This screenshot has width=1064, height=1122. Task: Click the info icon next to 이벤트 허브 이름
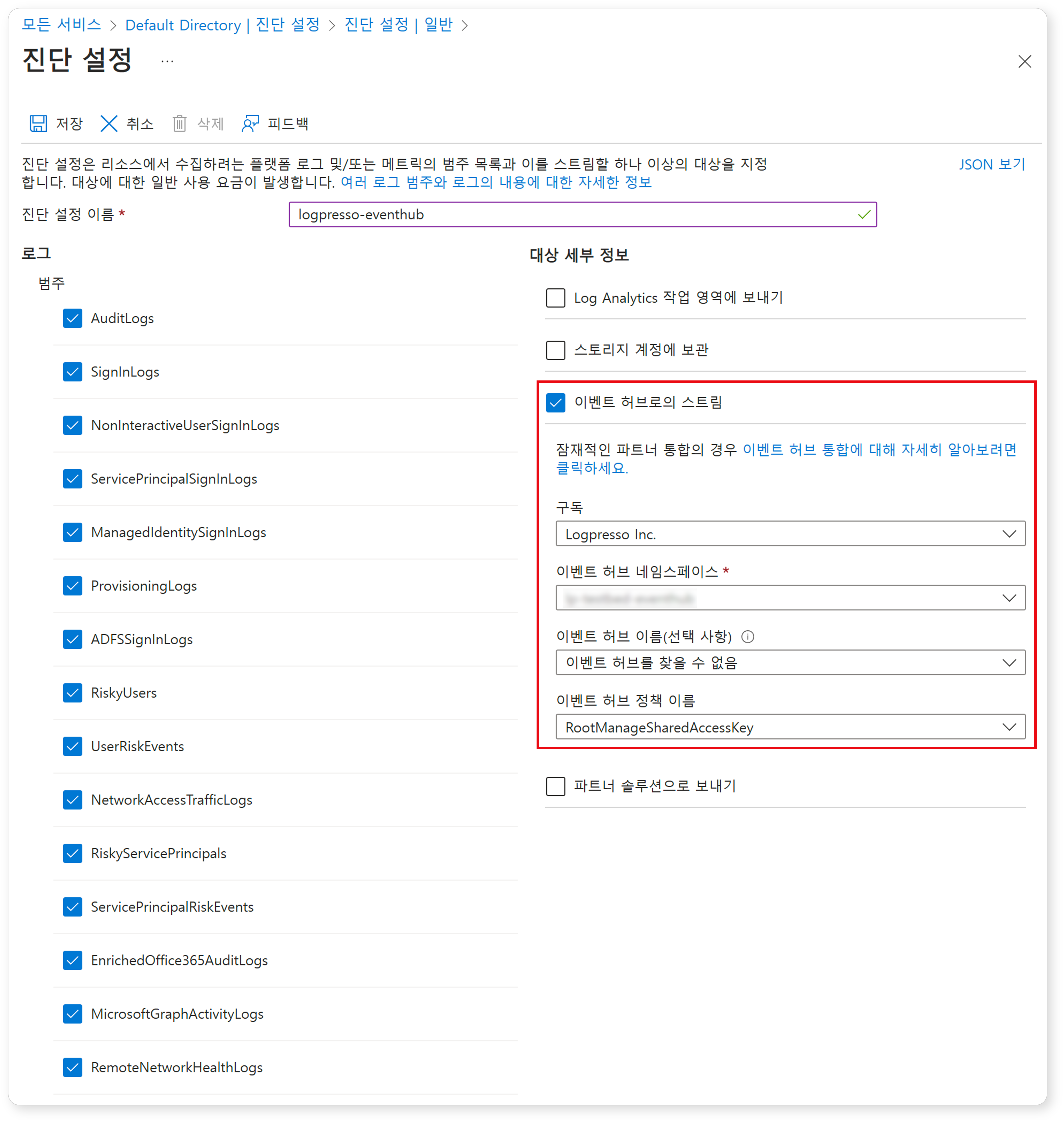(747, 636)
